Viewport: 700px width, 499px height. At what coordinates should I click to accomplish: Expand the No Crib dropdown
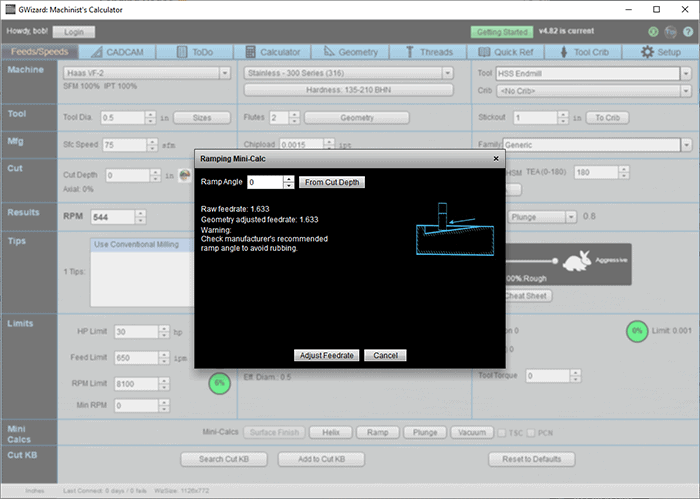(x=686, y=91)
